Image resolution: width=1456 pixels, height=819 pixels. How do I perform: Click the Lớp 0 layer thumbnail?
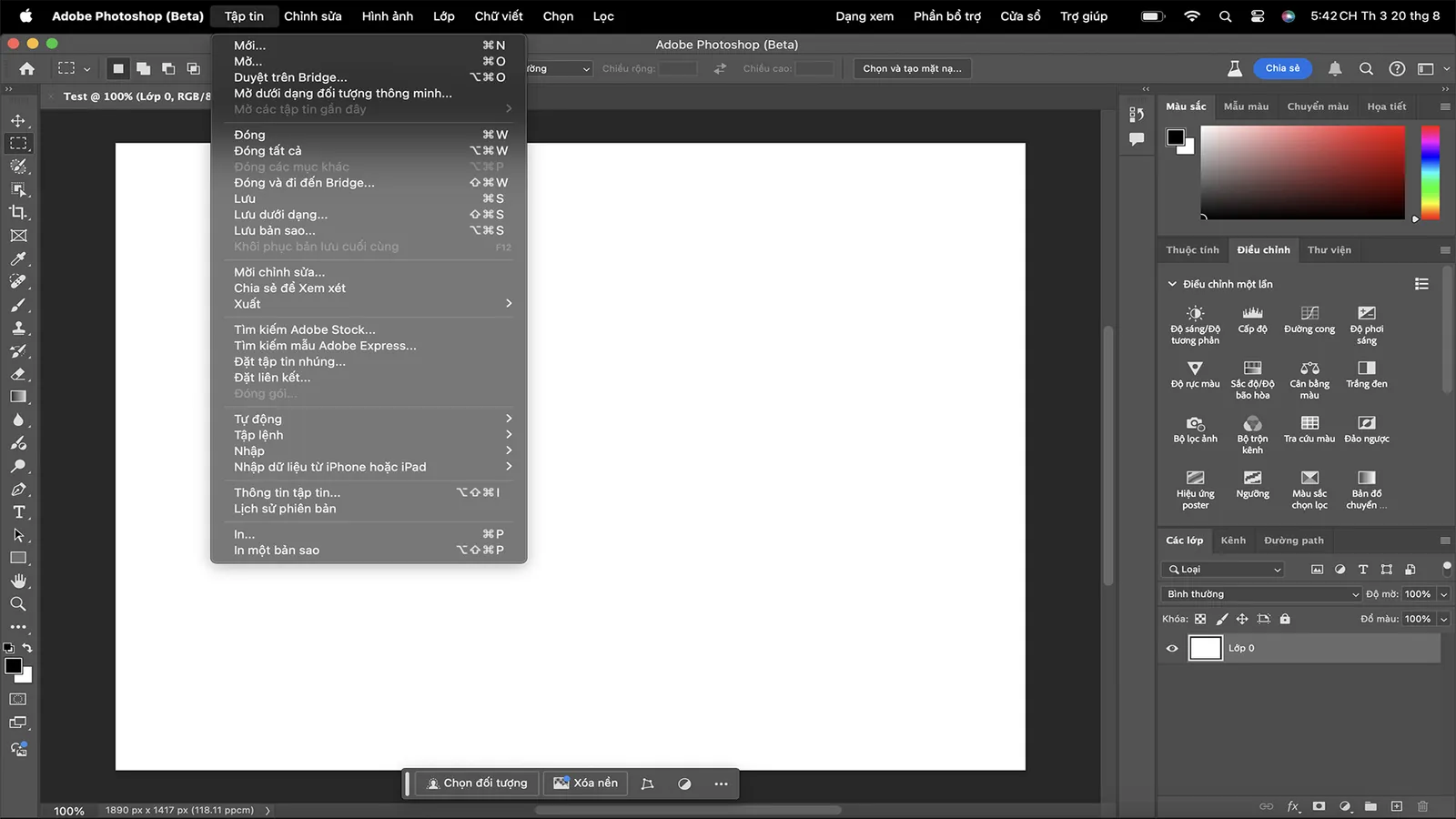1206,649
